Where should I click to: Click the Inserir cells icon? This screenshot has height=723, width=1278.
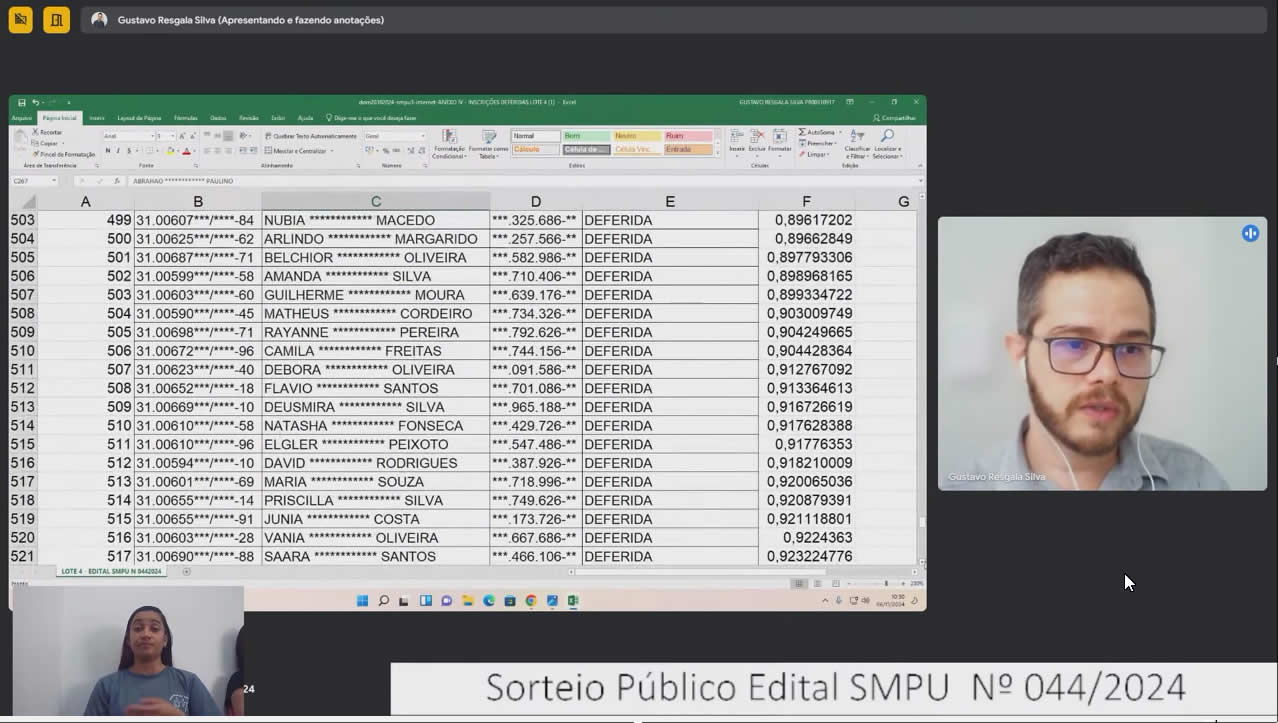(737, 136)
